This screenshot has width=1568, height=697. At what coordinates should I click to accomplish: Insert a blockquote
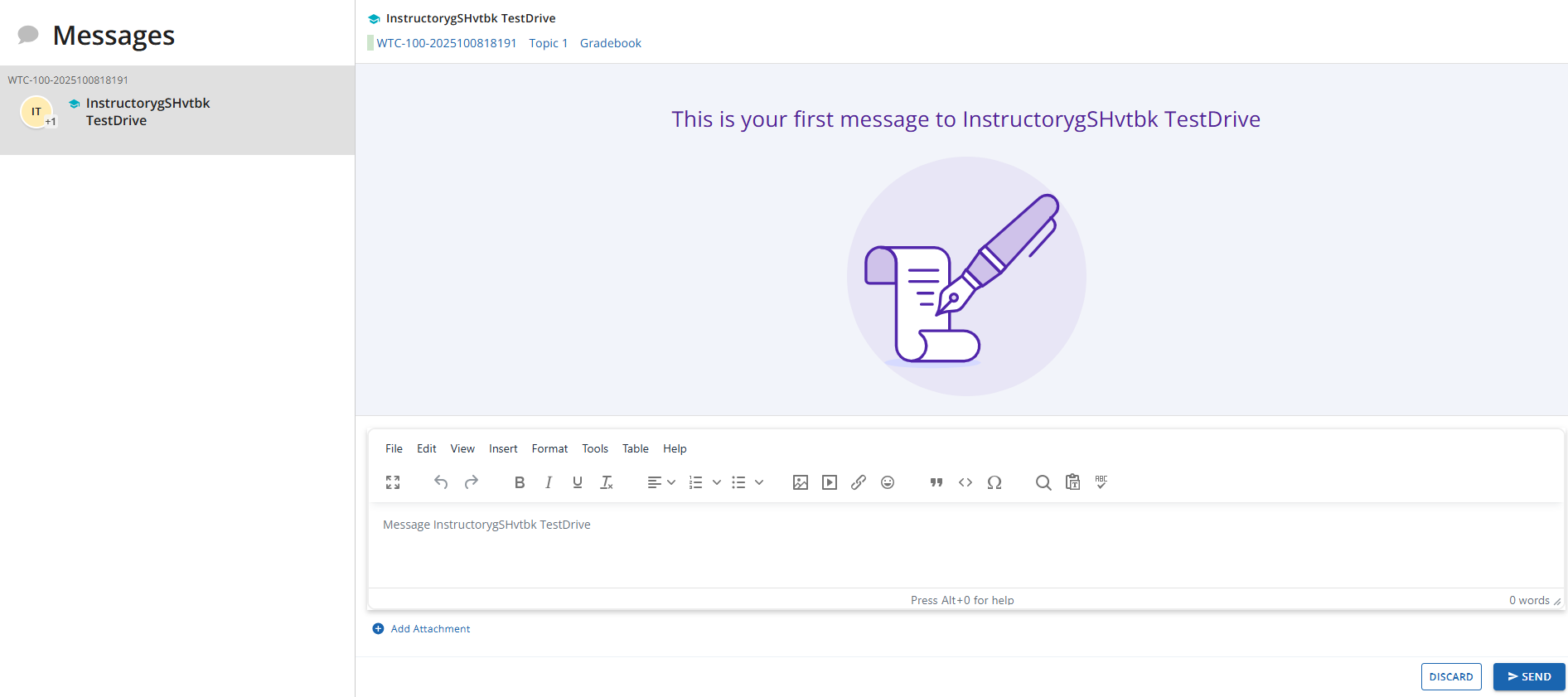(x=936, y=482)
